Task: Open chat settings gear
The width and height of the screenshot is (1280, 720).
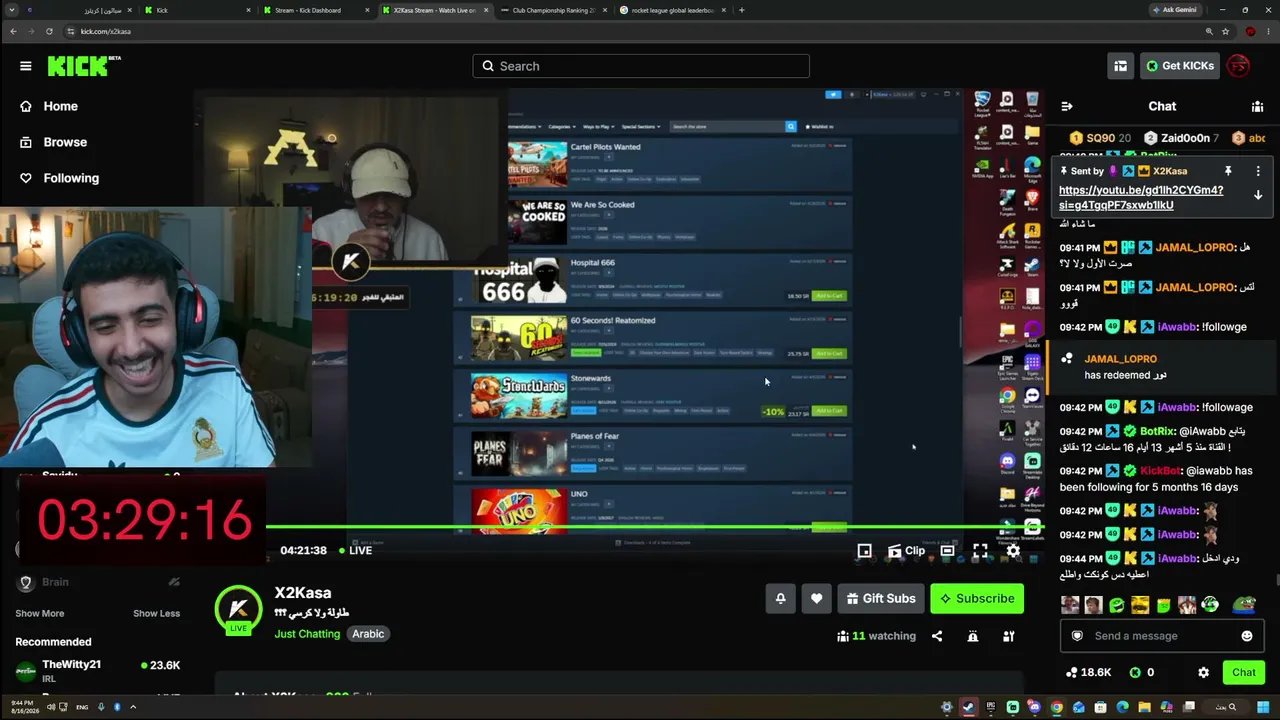Action: coord(1203,673)
